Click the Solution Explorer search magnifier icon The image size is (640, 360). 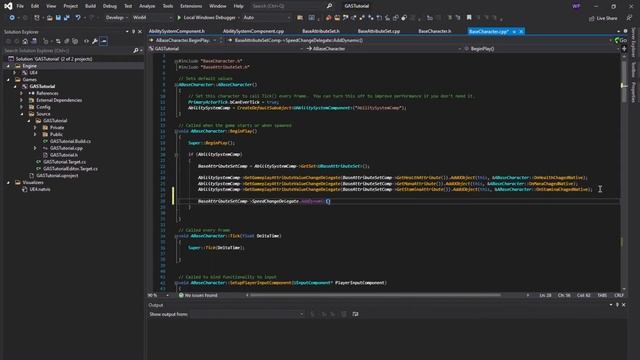point(136,51)
